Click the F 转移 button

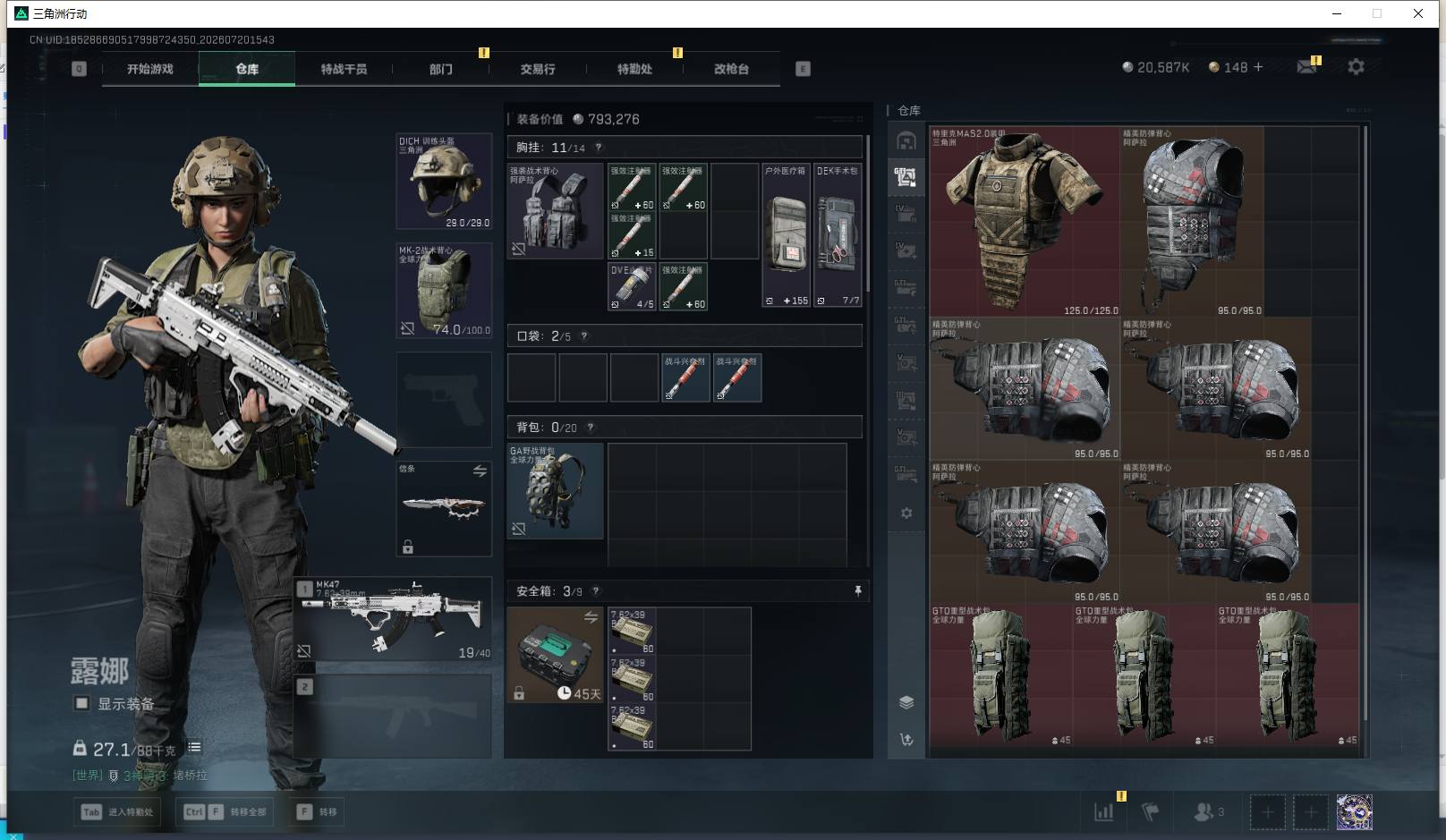318,812
